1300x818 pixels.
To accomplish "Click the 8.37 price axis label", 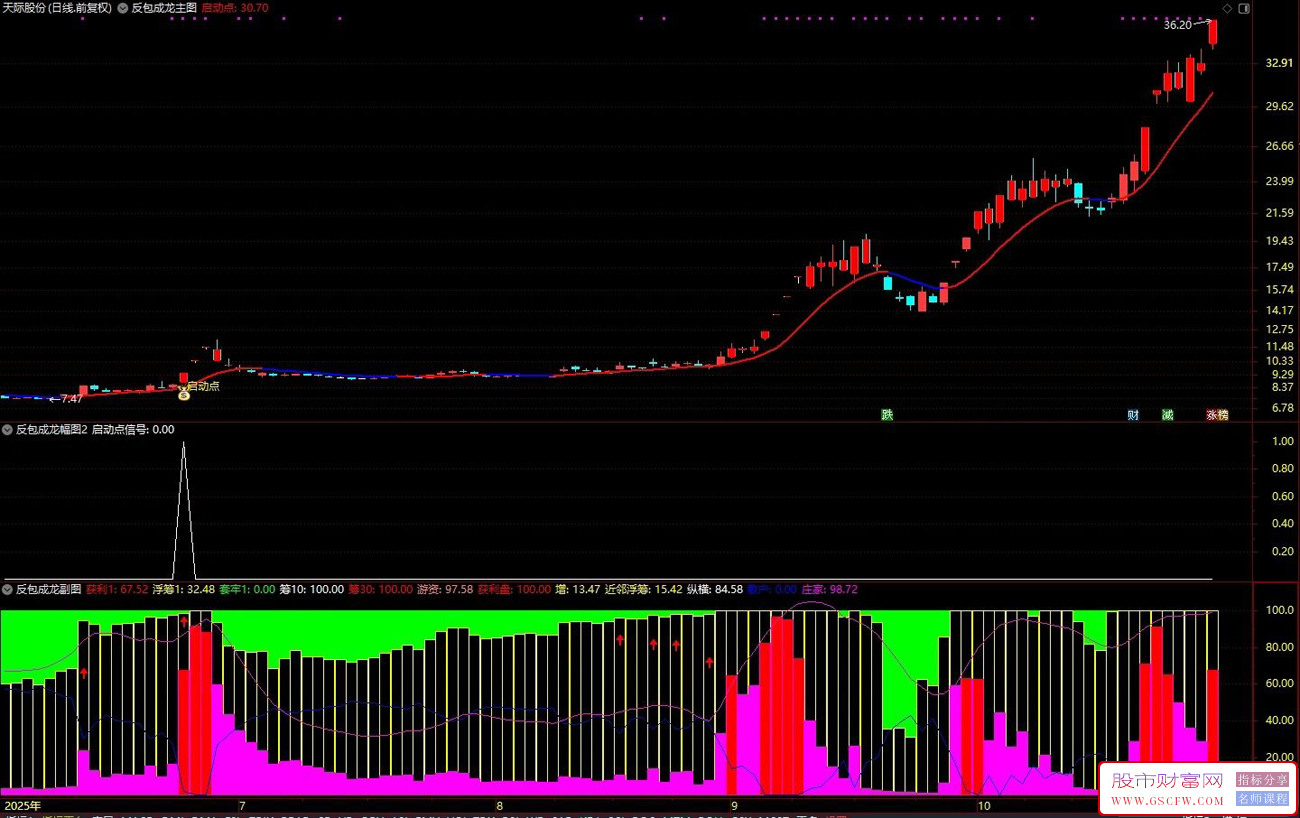I will pyautogui.click(x=1283, y=387).
